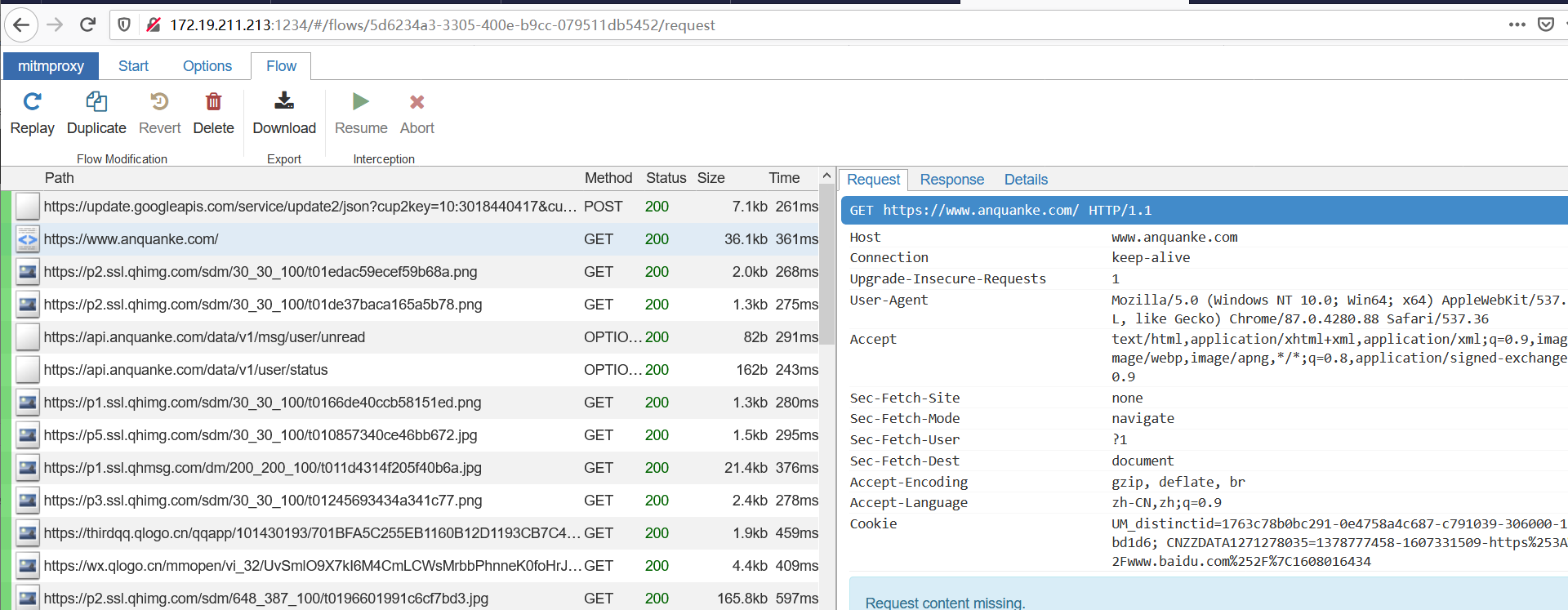
Task: Resume the intercepted flow
Action: (360, 102)
